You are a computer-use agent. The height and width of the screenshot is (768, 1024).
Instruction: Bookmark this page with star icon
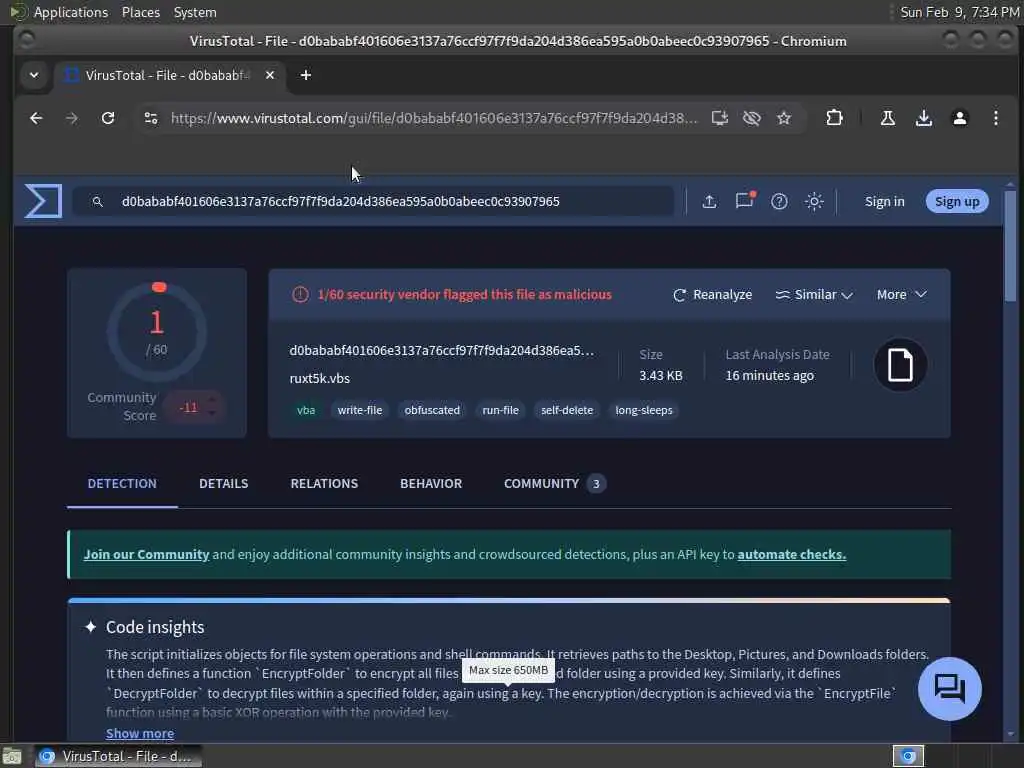click(784, 118)
